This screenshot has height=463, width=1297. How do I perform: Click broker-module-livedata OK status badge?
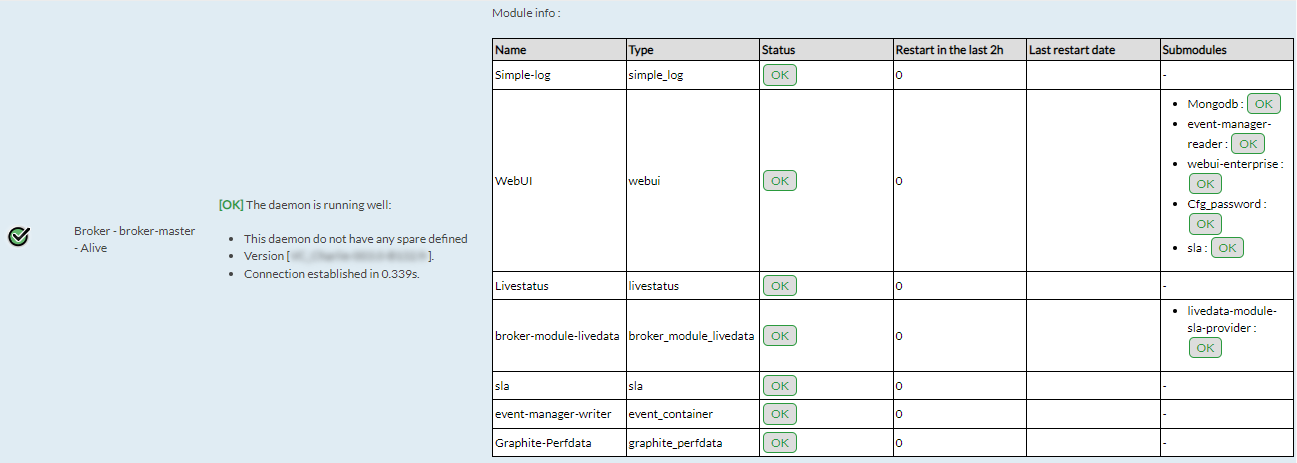point(780,336)
